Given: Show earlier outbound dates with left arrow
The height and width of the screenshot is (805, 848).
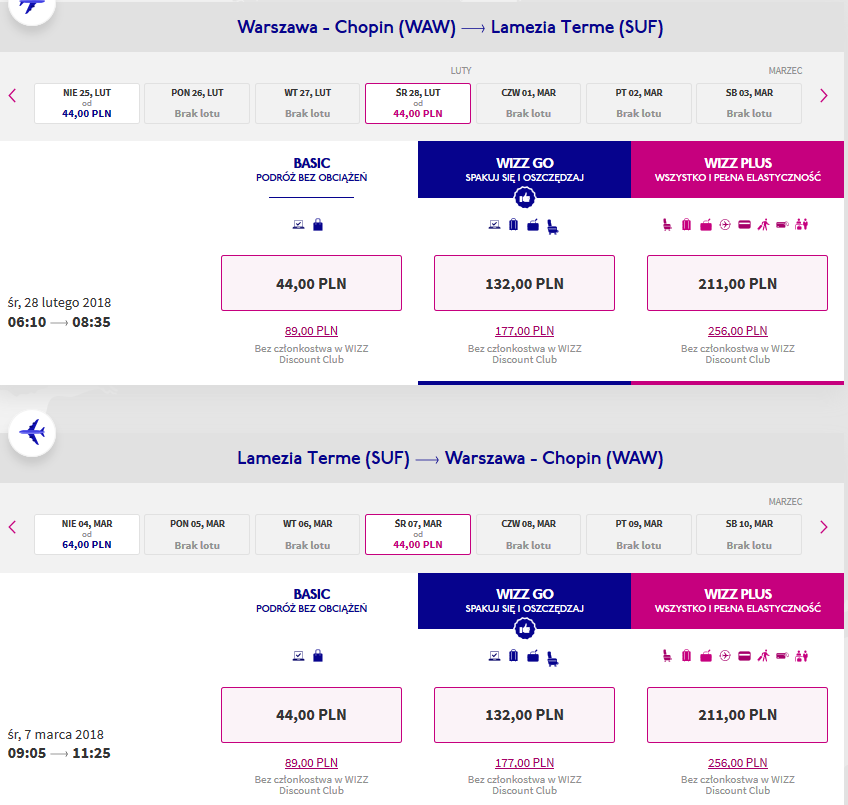Looking at the screenshot, I should 12,96.
